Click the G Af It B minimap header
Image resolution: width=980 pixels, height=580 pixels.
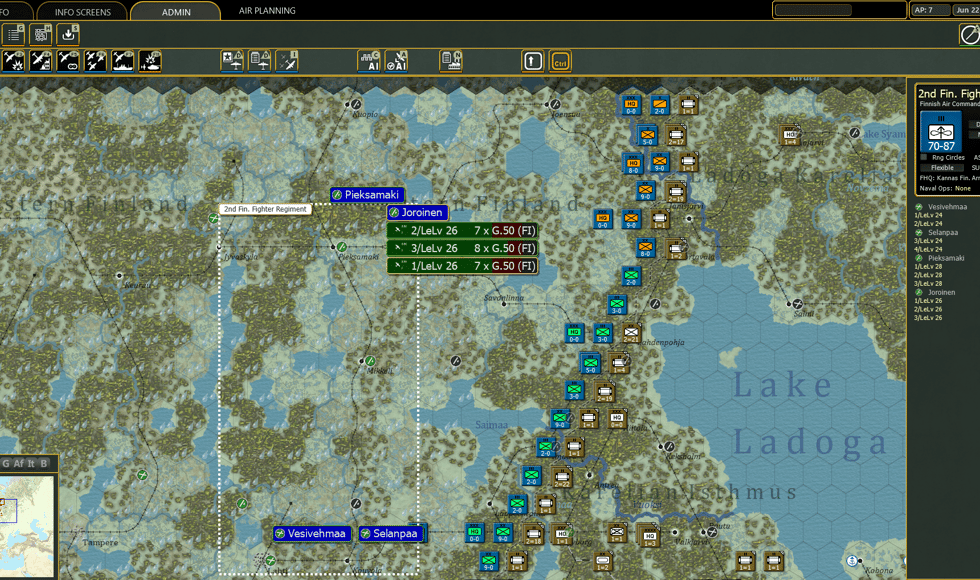pyautogui.click(x=27, y=463)
